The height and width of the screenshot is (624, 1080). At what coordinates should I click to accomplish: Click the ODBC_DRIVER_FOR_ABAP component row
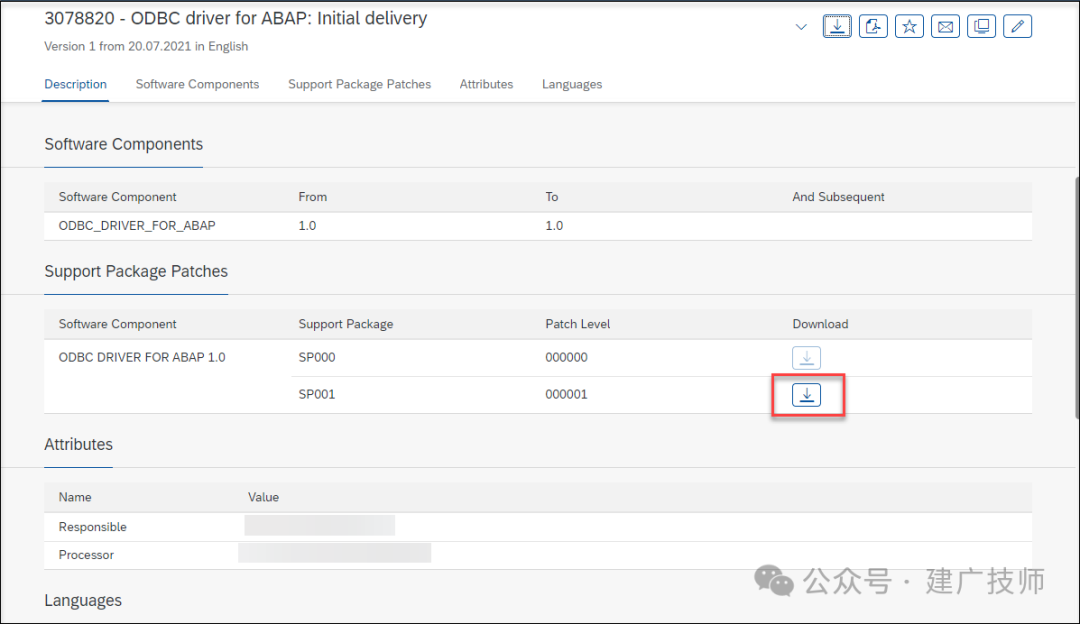pyautogui.click(x=538, y=226)
